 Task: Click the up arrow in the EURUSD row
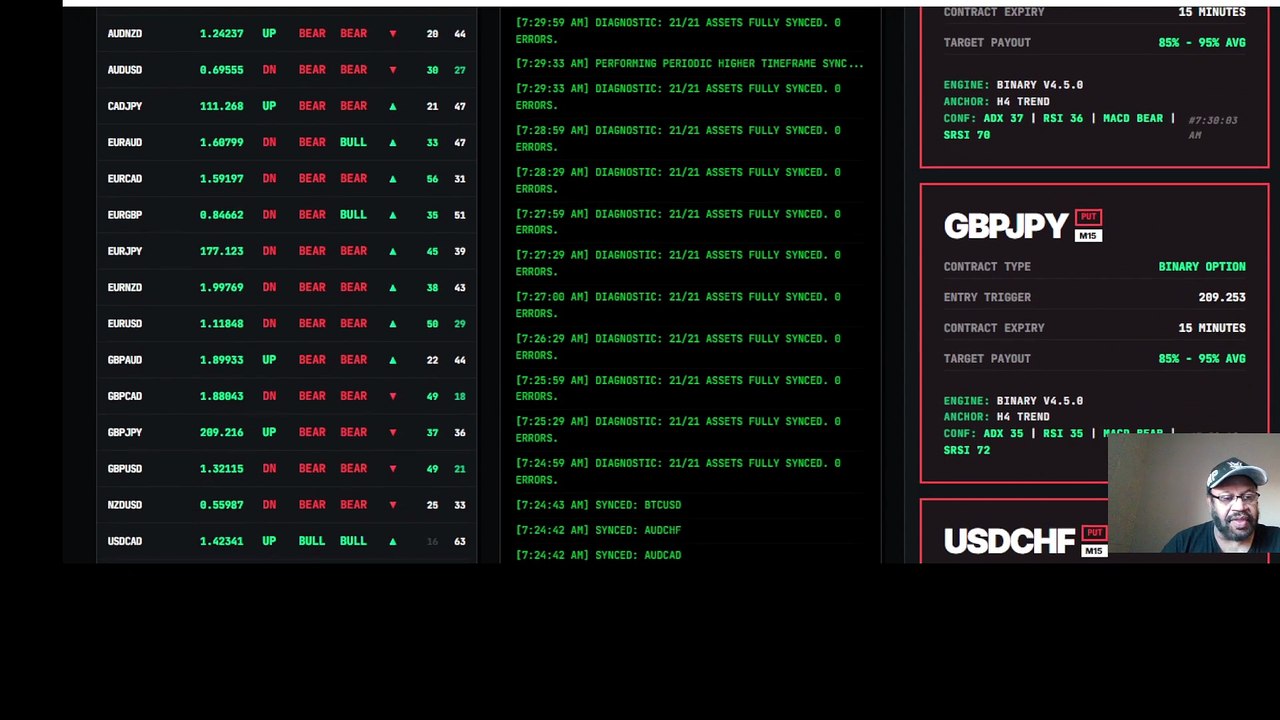[x=392, y=323]
